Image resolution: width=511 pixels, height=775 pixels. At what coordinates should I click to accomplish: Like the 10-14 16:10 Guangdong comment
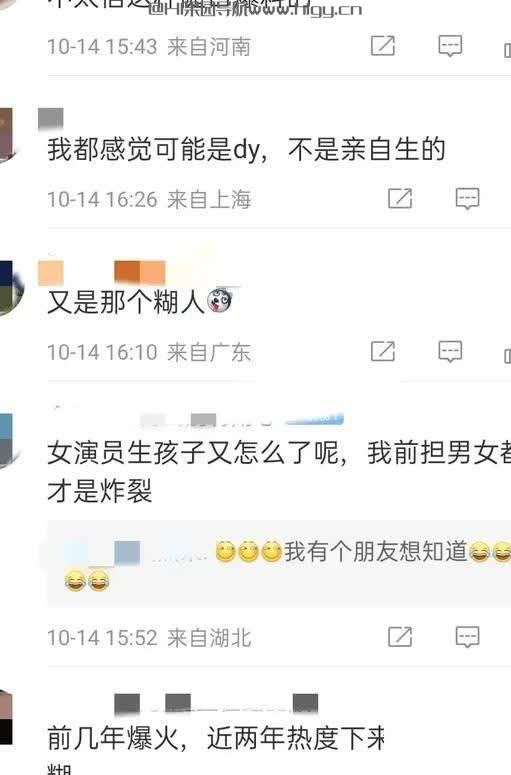(507, 355)
